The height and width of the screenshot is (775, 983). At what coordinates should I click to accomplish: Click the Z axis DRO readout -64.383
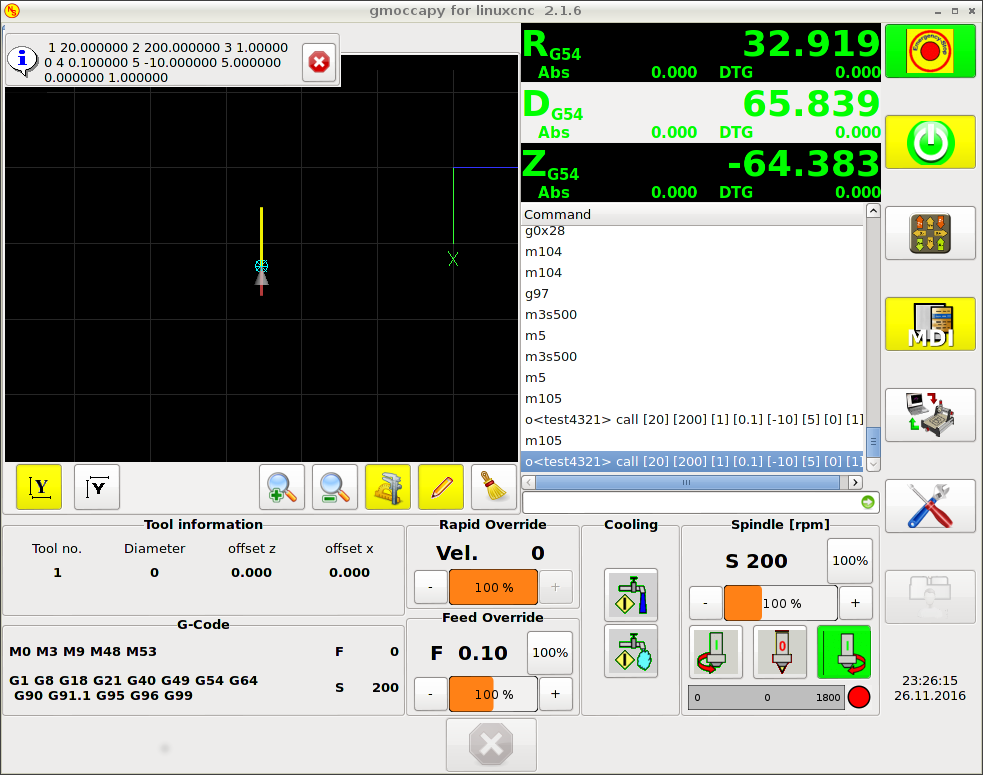(x=804, y=164)
